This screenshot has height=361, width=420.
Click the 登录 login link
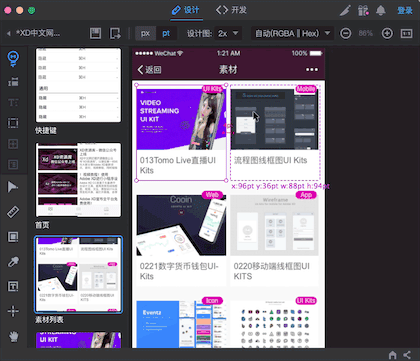tap(405, 10)
